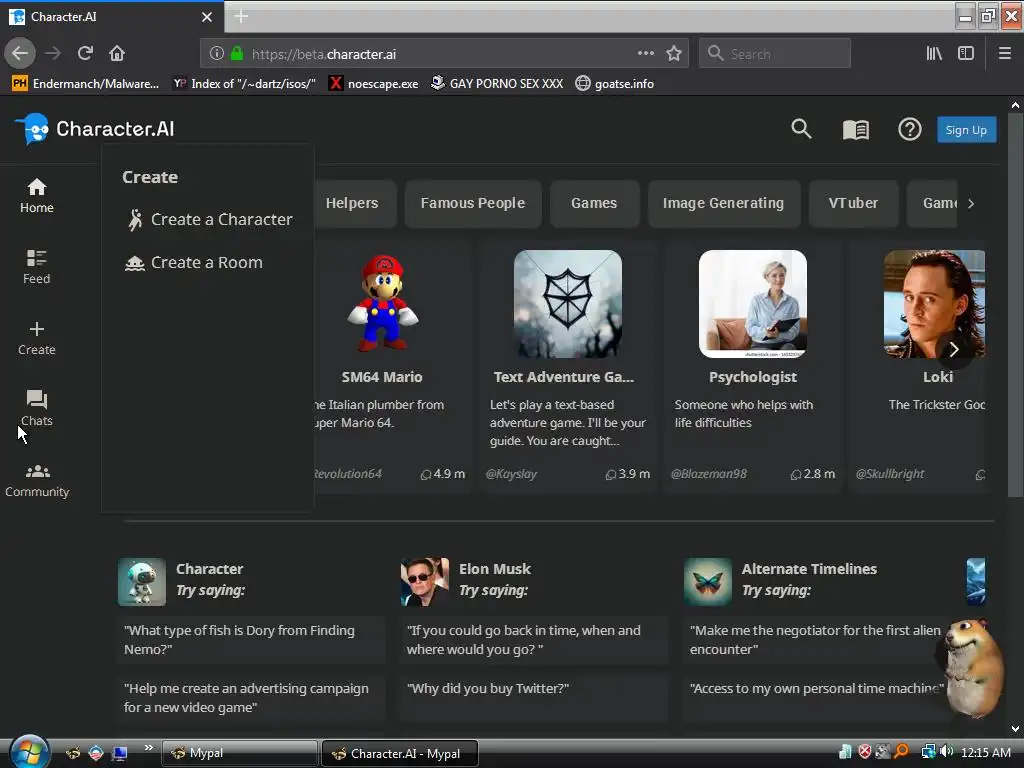The width and height of the screenshot is (1024, 768).
Task: Select the Games category chip
Action: tap(594, 203)
